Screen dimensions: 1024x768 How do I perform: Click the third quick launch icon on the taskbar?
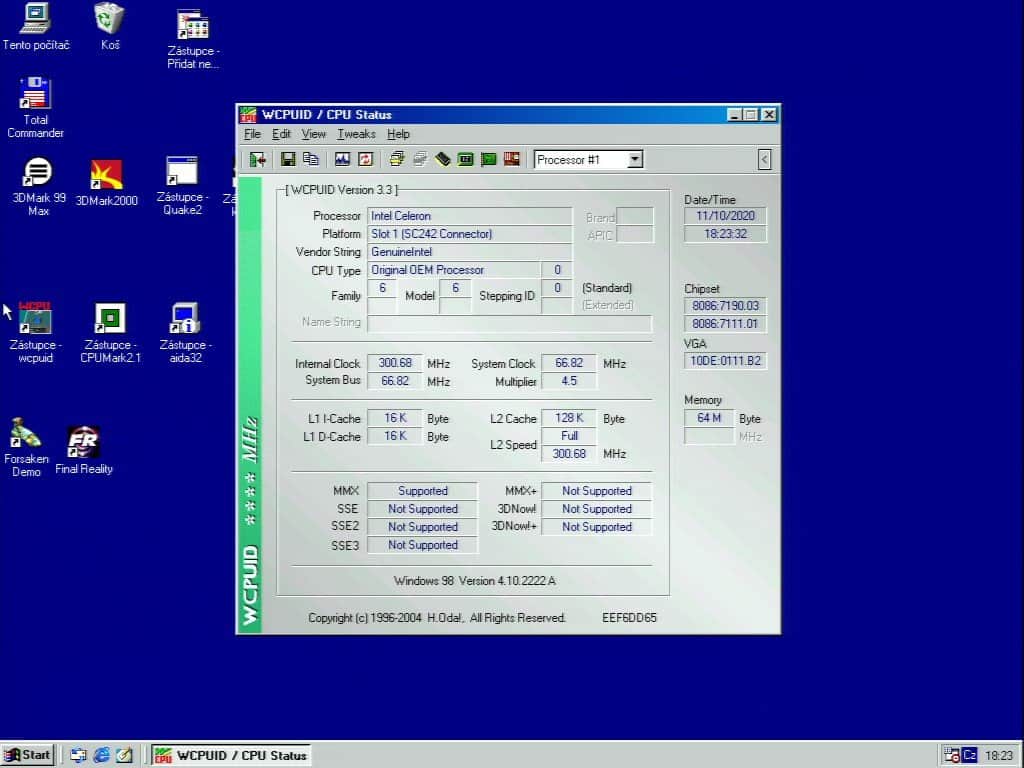click(124, 755)
